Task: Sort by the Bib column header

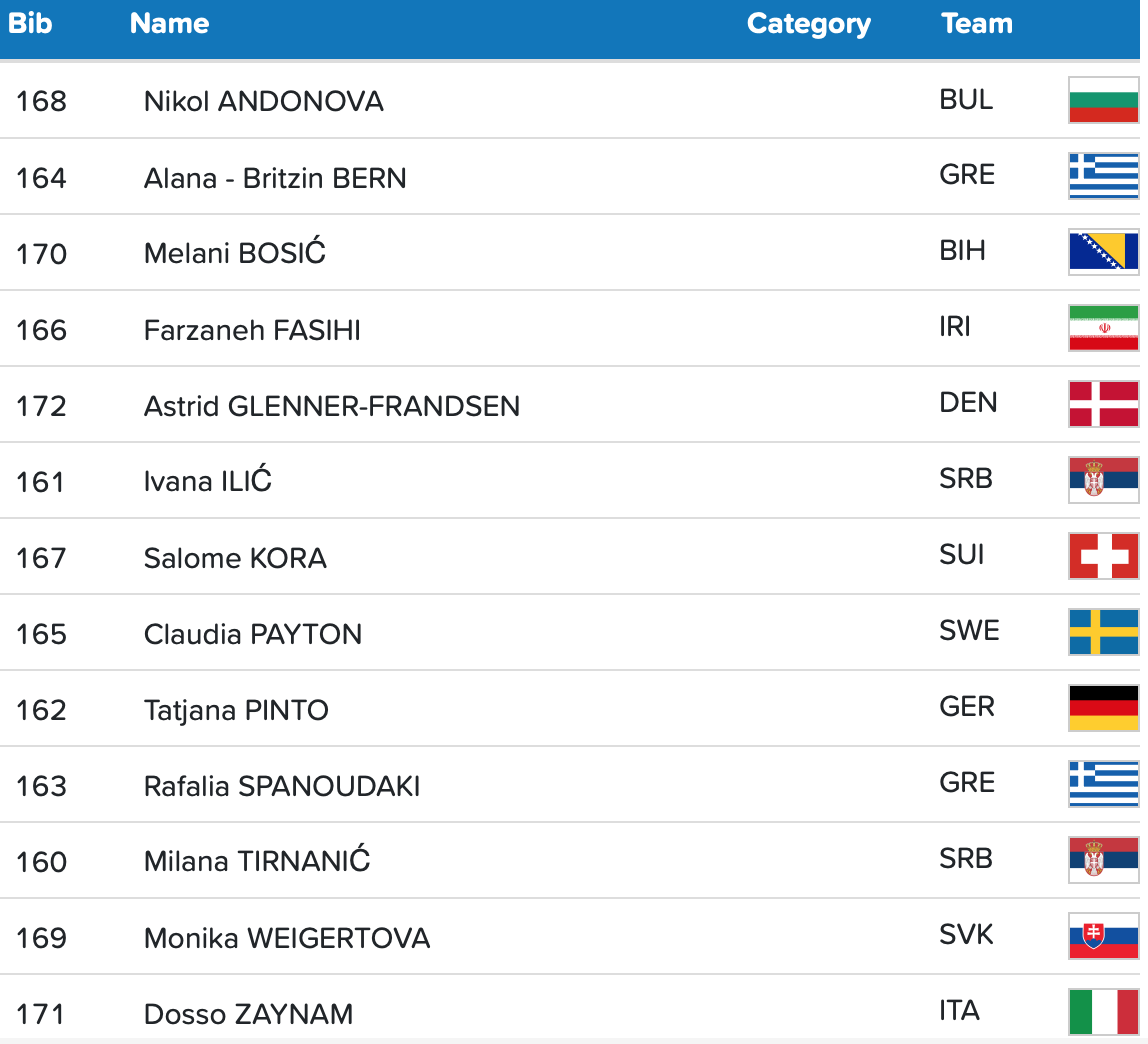Action: pyautogui.click(x=30, y=23)
